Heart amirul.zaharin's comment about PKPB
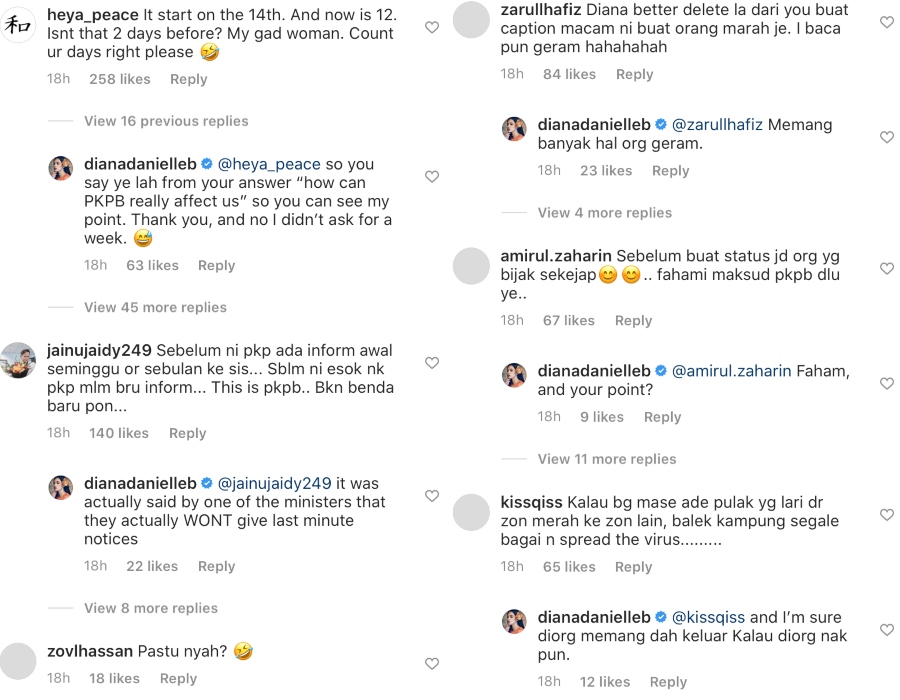Viewport: 900px width, 700px height. pos(886,268)
